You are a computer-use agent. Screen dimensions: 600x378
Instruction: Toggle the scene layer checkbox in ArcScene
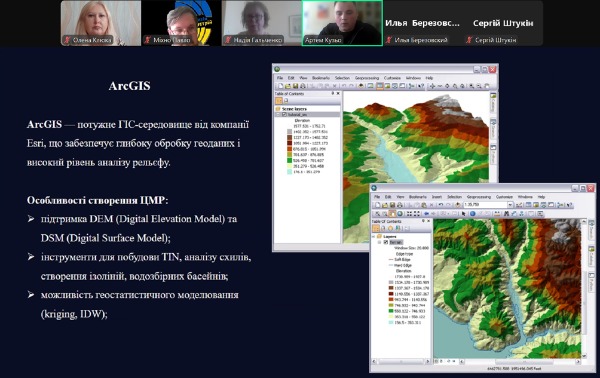pos(284,115)
